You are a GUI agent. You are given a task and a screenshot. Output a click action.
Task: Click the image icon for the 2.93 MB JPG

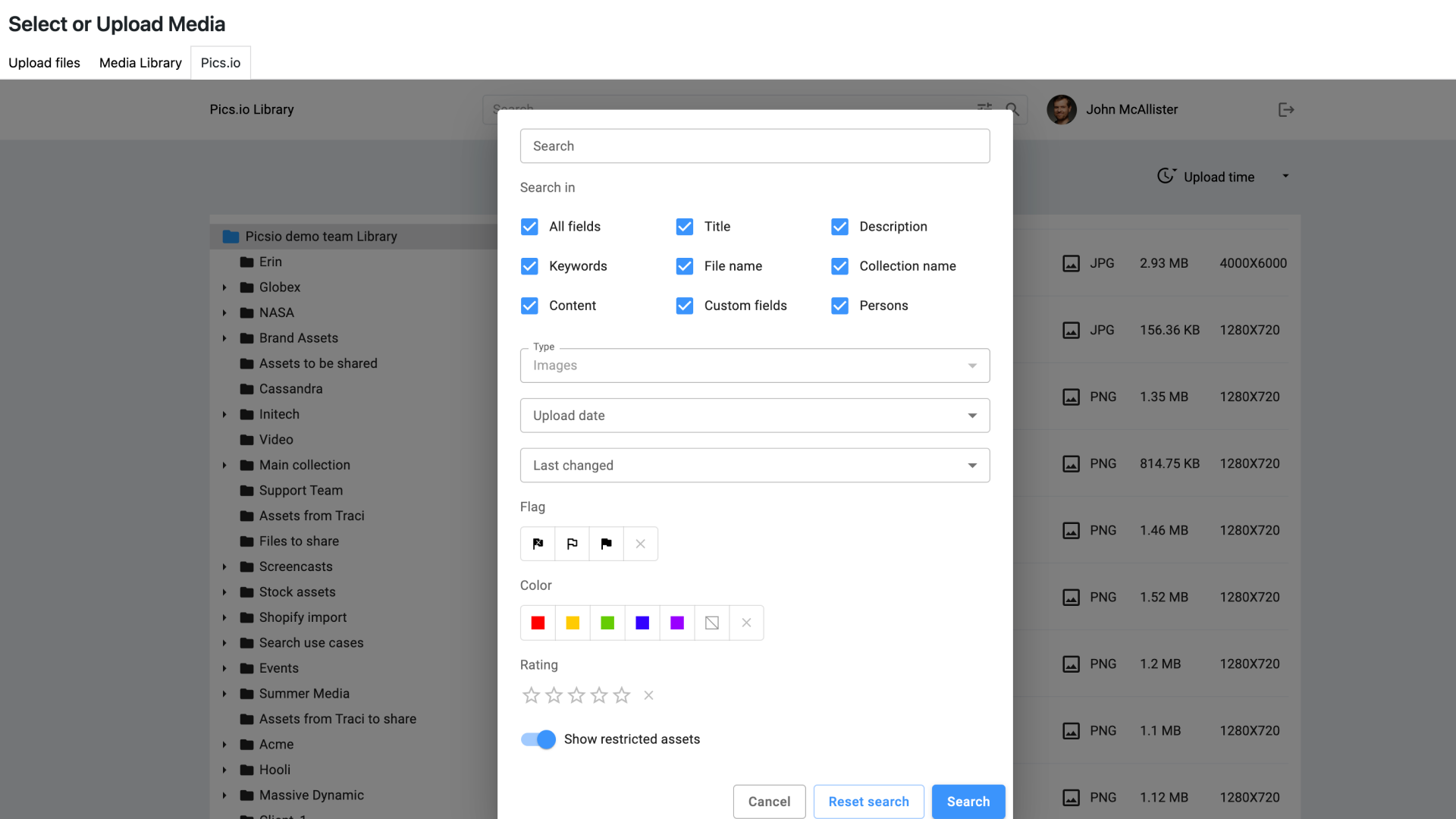pos(1071,263)
